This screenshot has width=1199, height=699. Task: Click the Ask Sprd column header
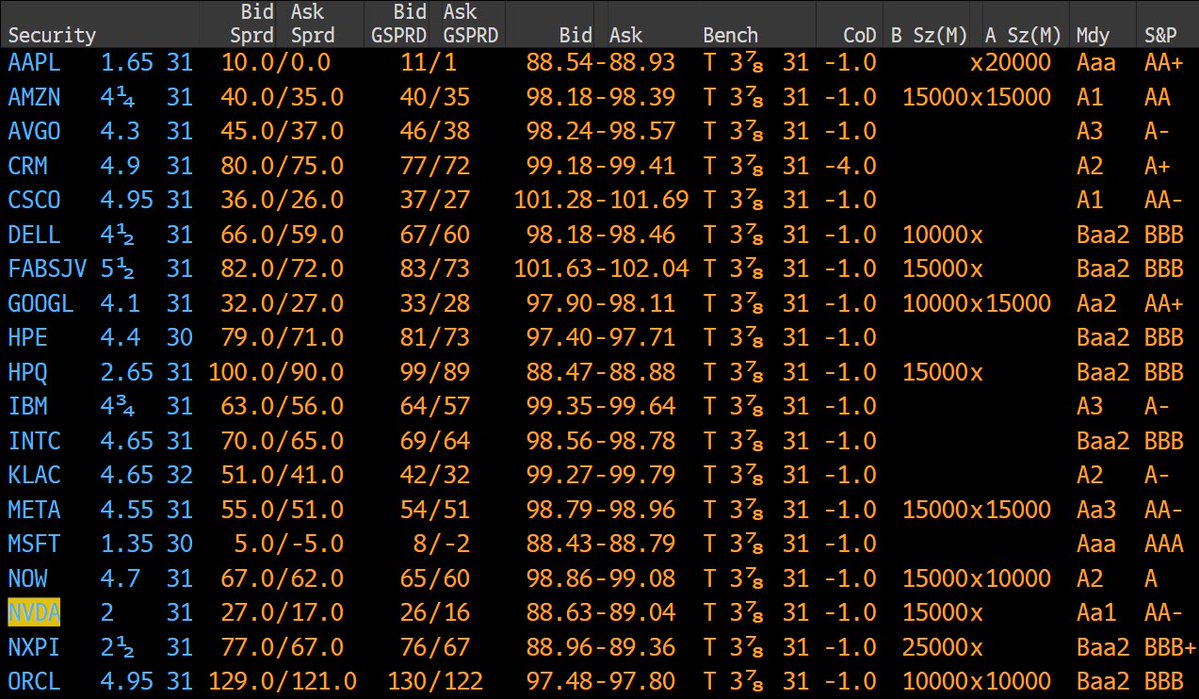click(x=312, y=24)
